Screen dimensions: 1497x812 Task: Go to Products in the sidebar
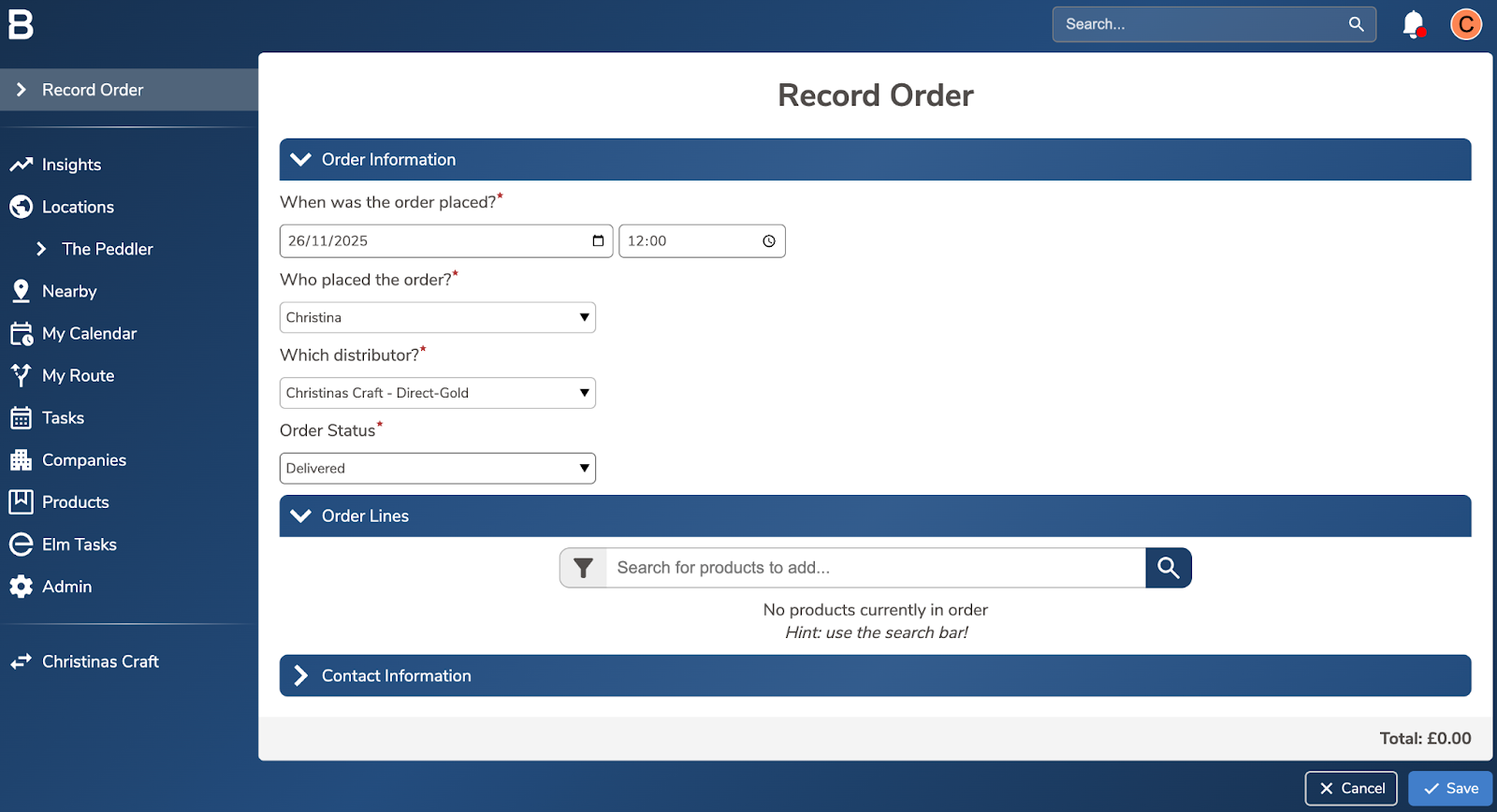(x=75, y=502)
